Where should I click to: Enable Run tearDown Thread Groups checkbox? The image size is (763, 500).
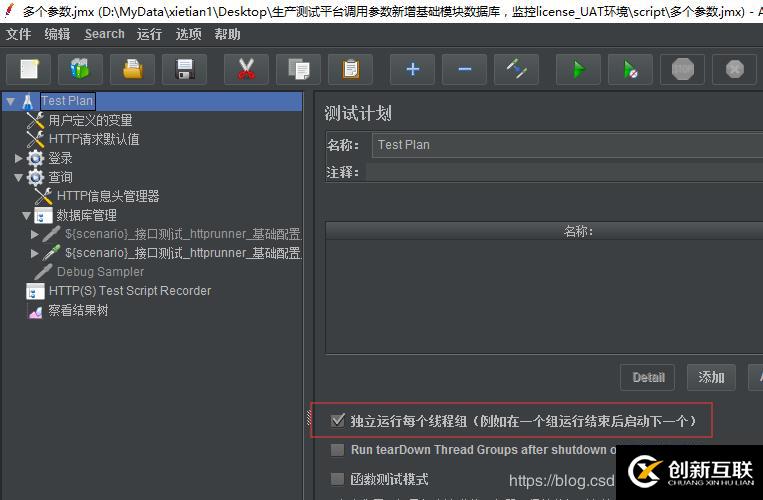337,449
